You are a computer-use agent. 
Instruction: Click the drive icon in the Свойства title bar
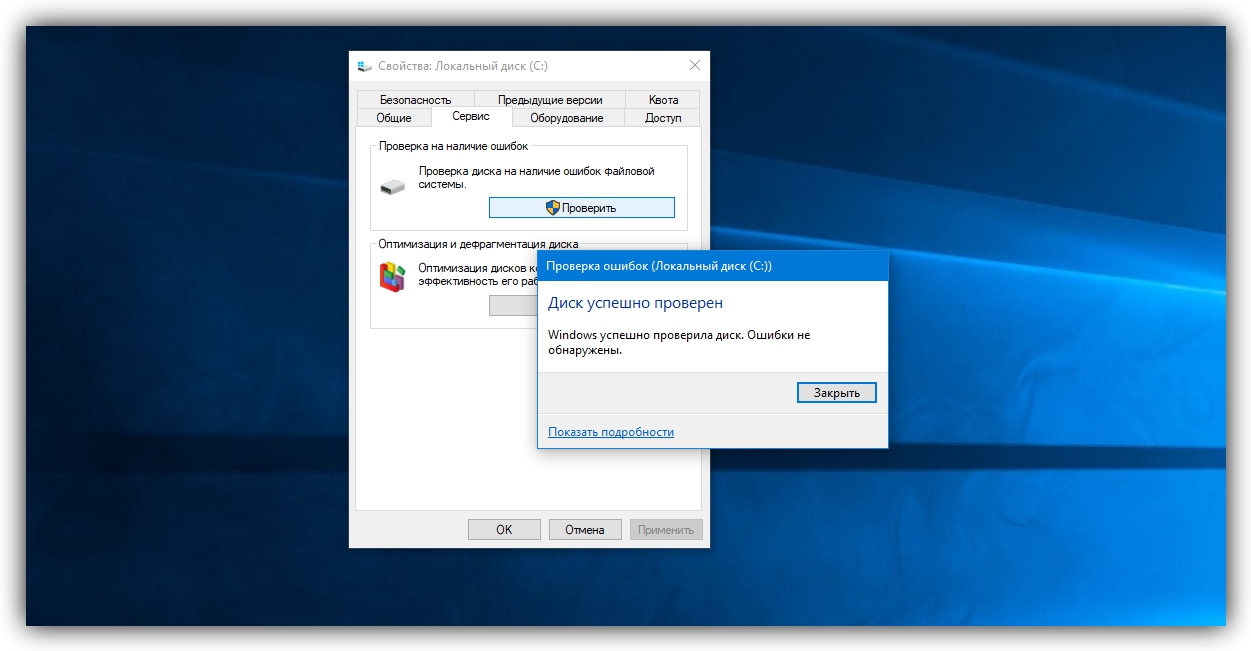362,65
